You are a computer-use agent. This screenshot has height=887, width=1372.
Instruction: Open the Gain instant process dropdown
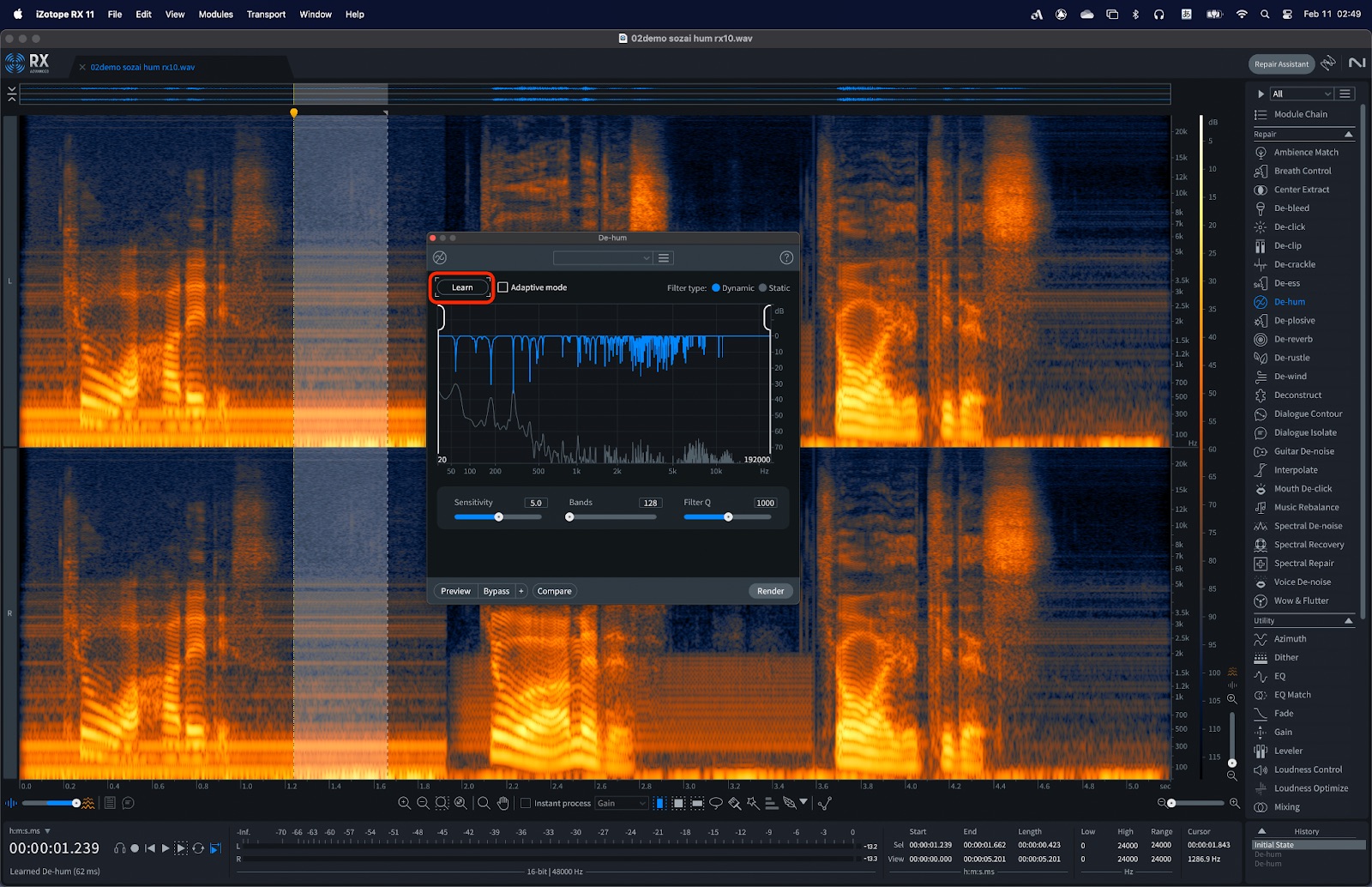click(x=621, y=804)
